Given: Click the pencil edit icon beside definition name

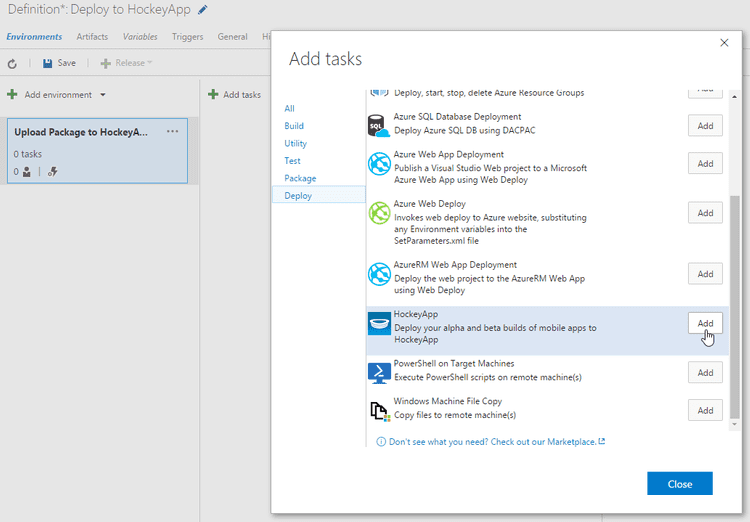Looking at the screenshot, I should [x=203, y=10].
